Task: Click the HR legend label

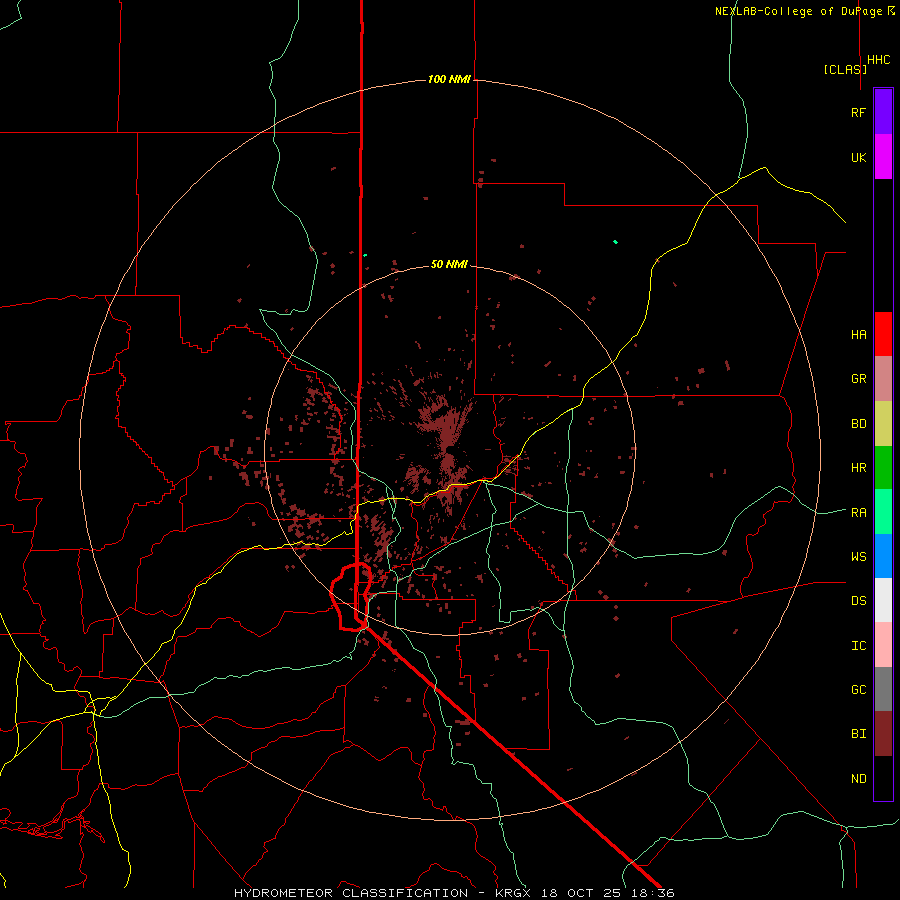Action: coord(858,468)
